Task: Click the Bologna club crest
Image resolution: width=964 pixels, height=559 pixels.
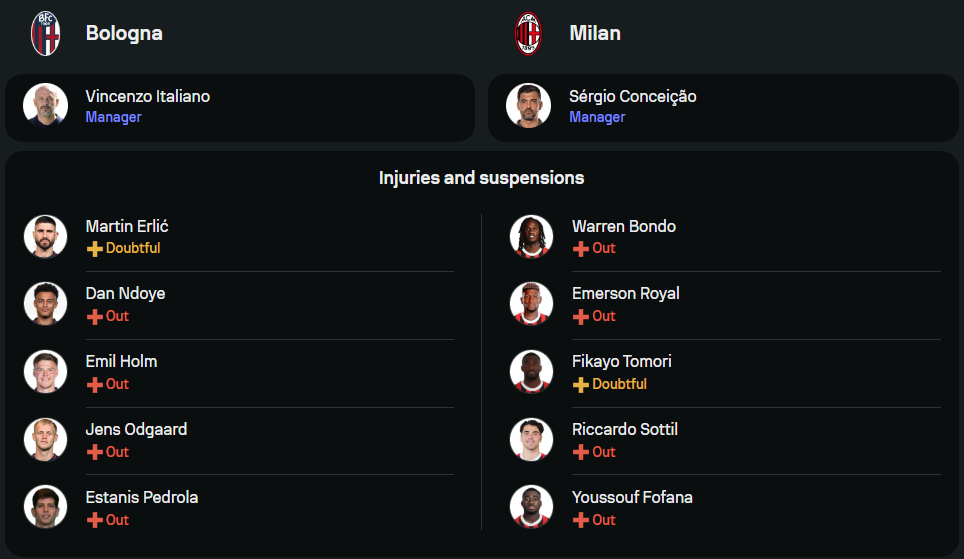Action: point(45,33)
